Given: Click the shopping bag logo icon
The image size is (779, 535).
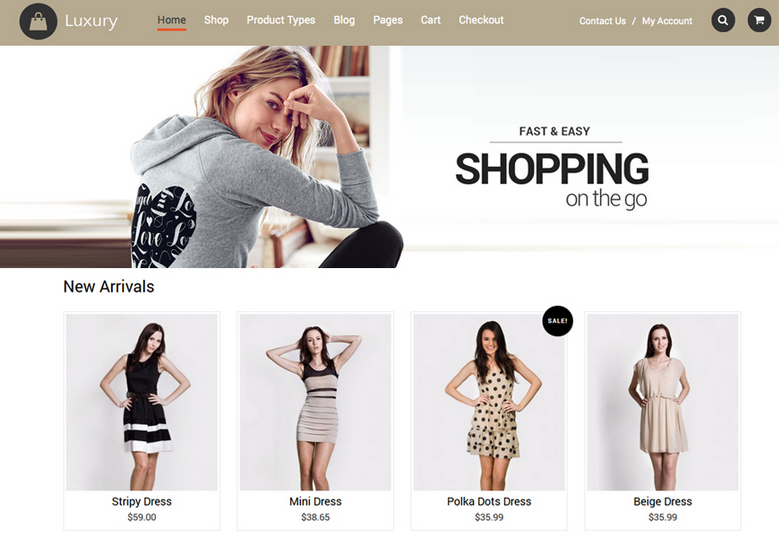Looking at the screenshot, I should [x=38, y=21].
